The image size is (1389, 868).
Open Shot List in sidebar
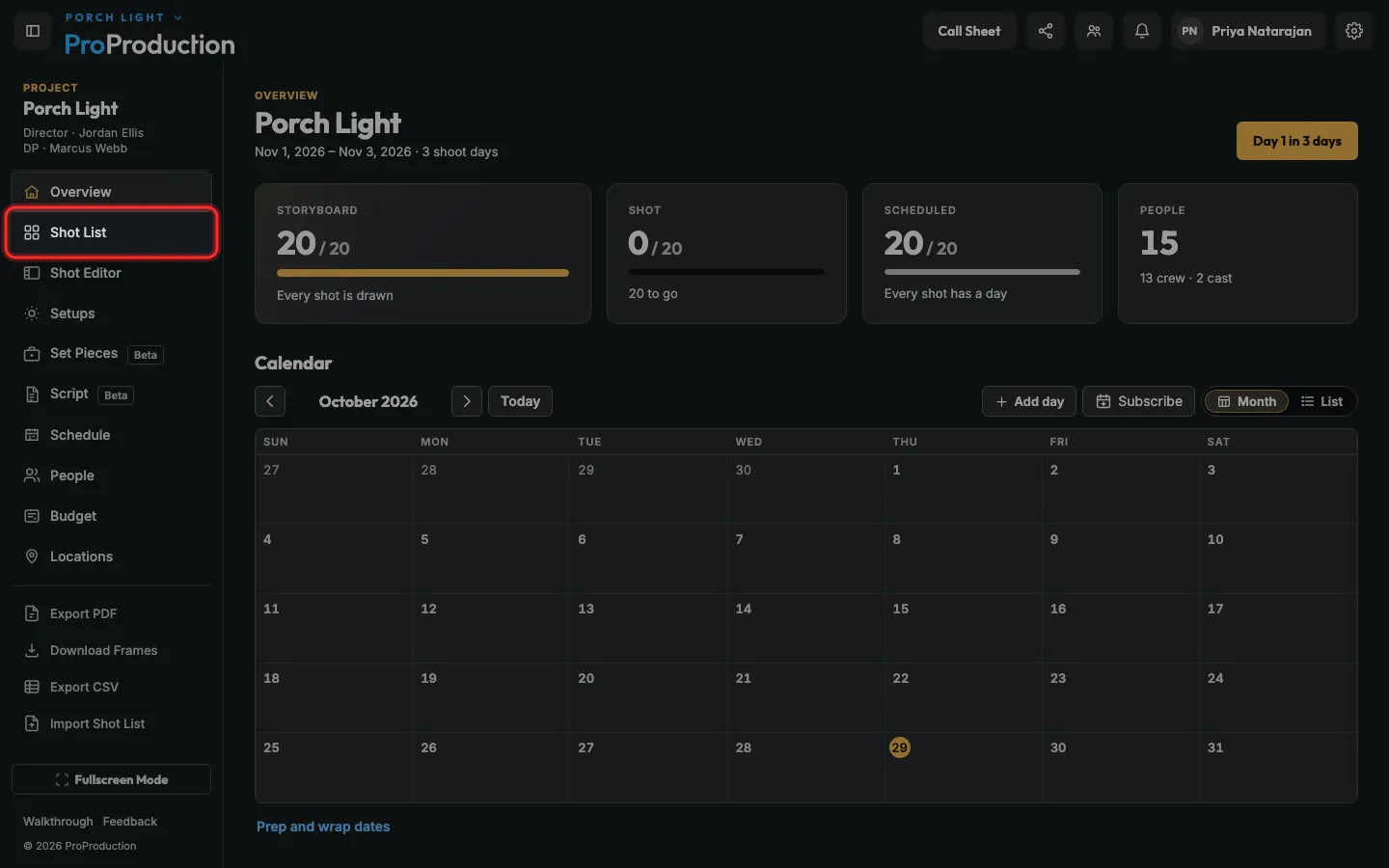[112, 232]
